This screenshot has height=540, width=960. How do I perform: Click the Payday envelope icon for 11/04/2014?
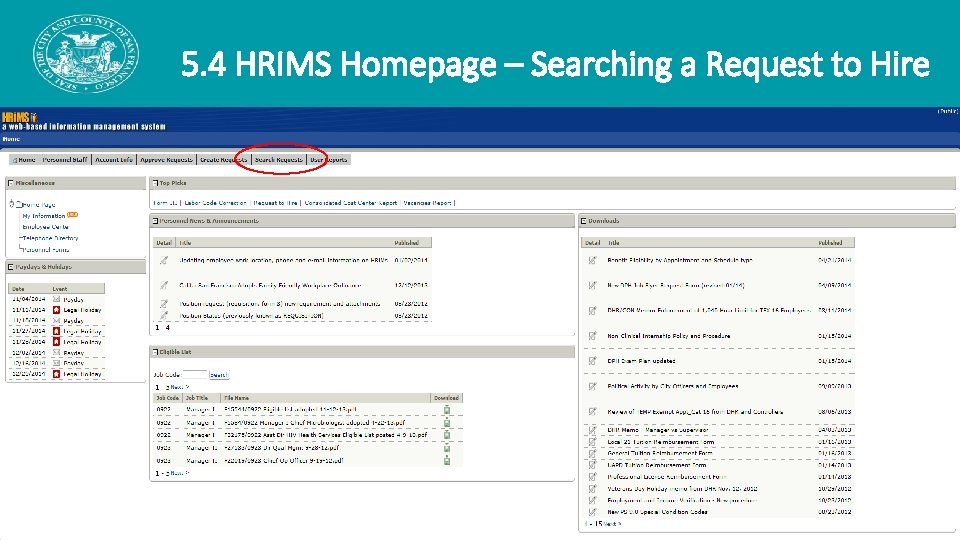click(x=56, y=299)
